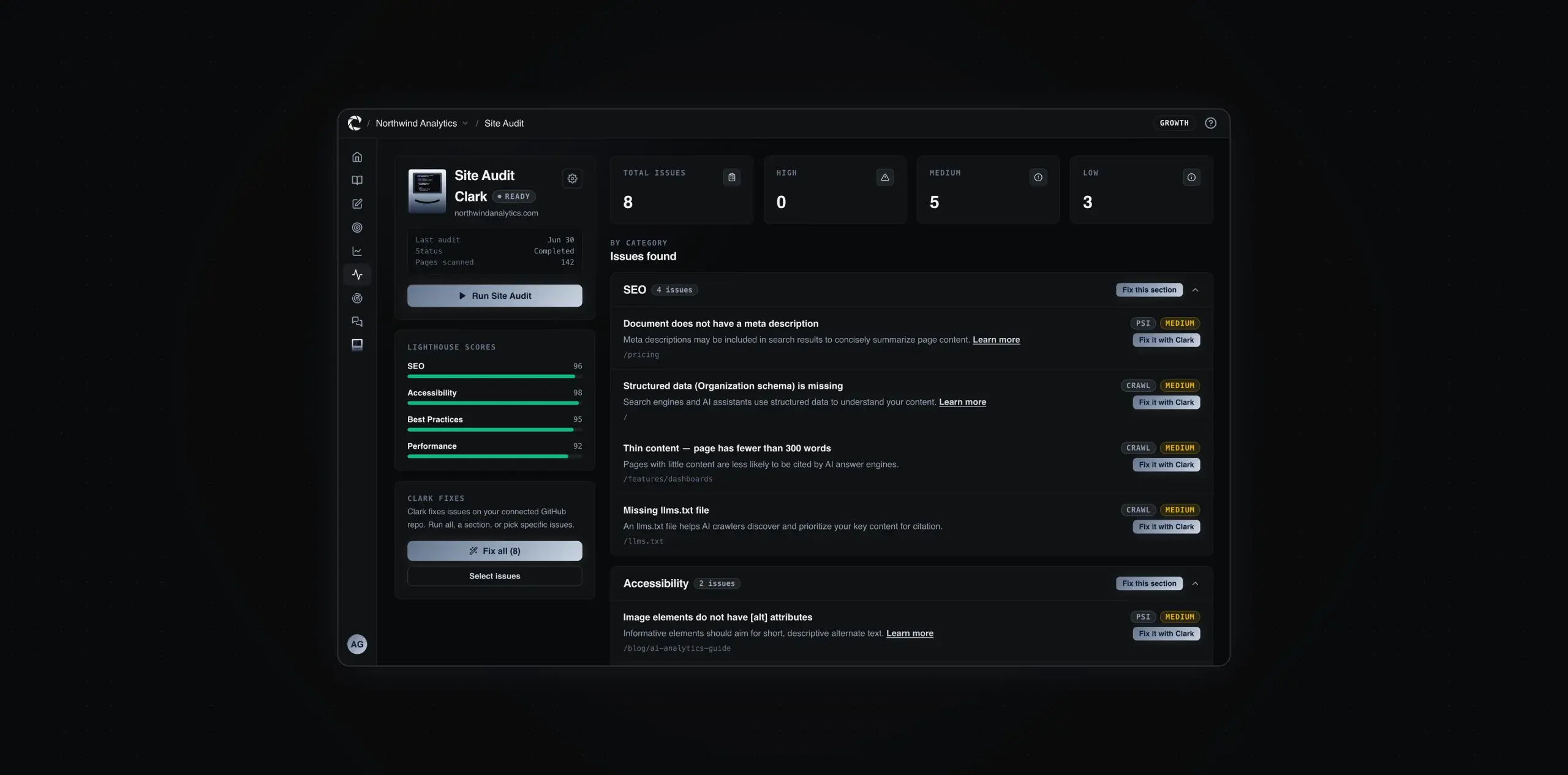Click the Fix all (8) button

pyautogui.click(x=495, y=551)
